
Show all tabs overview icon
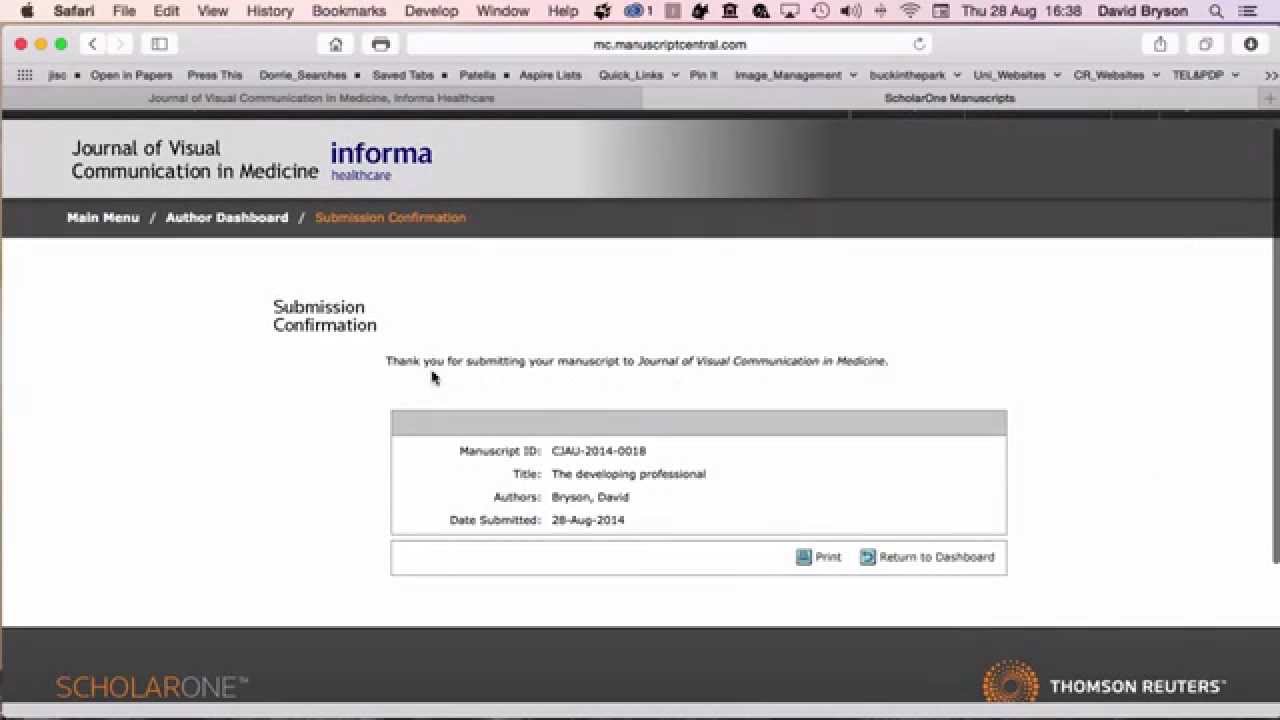(1205, 44)
